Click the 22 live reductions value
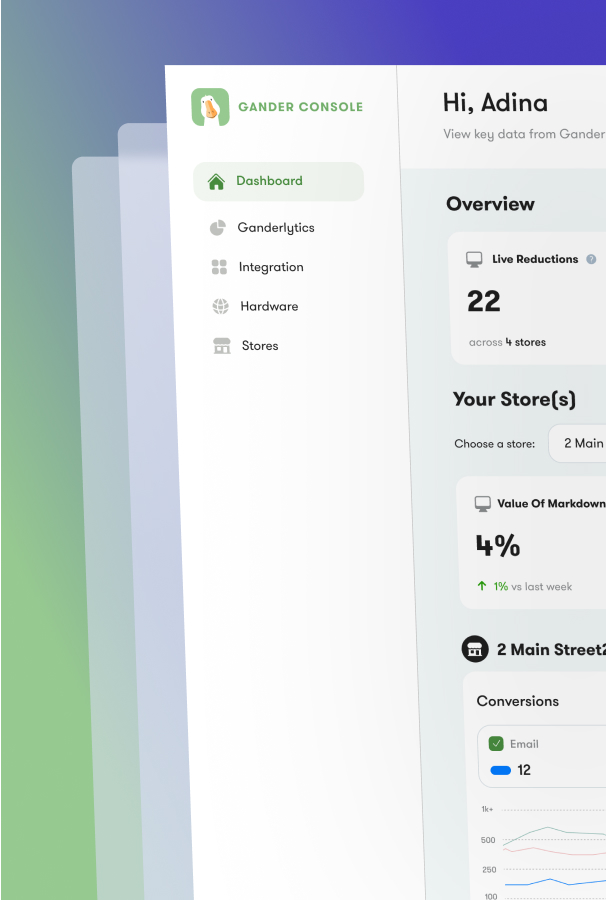 (483, 301)
